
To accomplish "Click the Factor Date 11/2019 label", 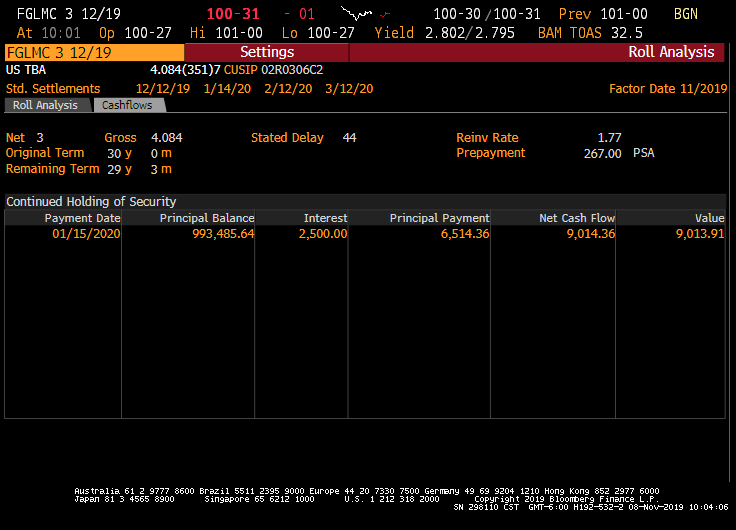I will [x=668, y=89].
